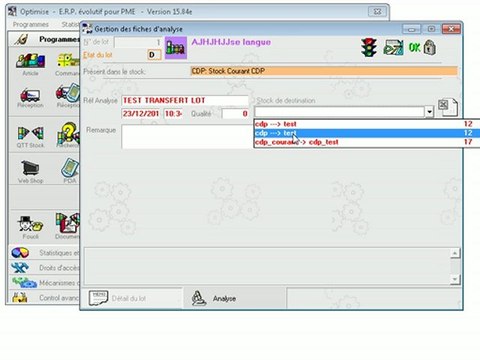Click the padlock icon
This screenshot has height=360, width=480.
point(430,48)
